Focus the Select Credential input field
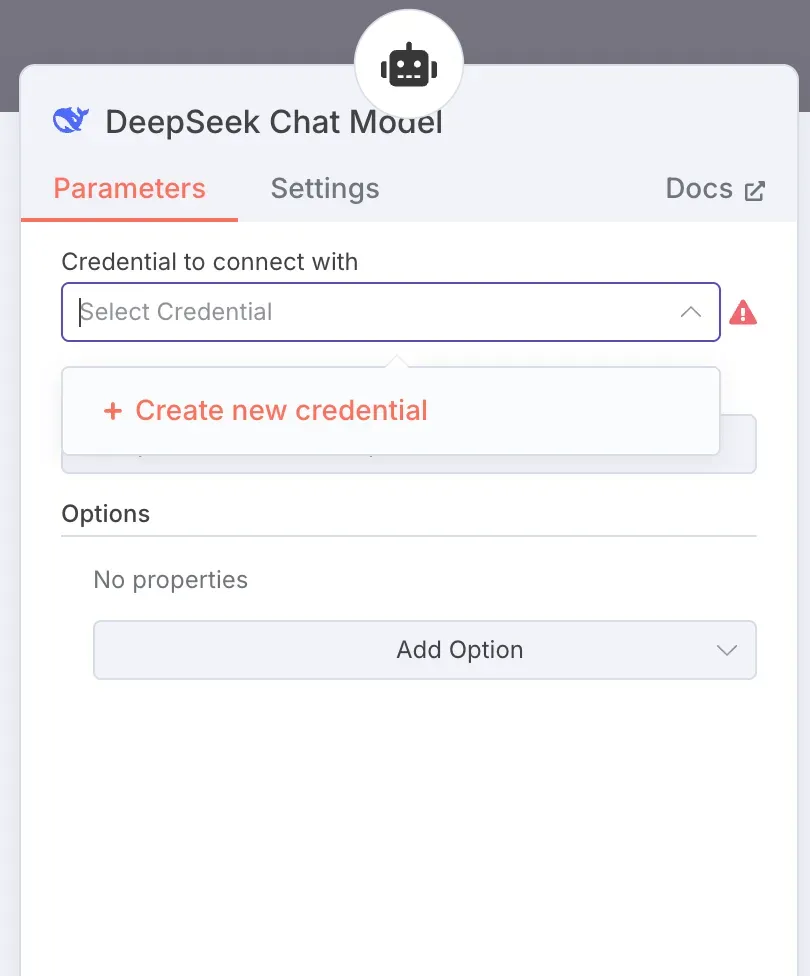Image resolution: width=810 pixels, height=976 pixels. pos(391,312)
